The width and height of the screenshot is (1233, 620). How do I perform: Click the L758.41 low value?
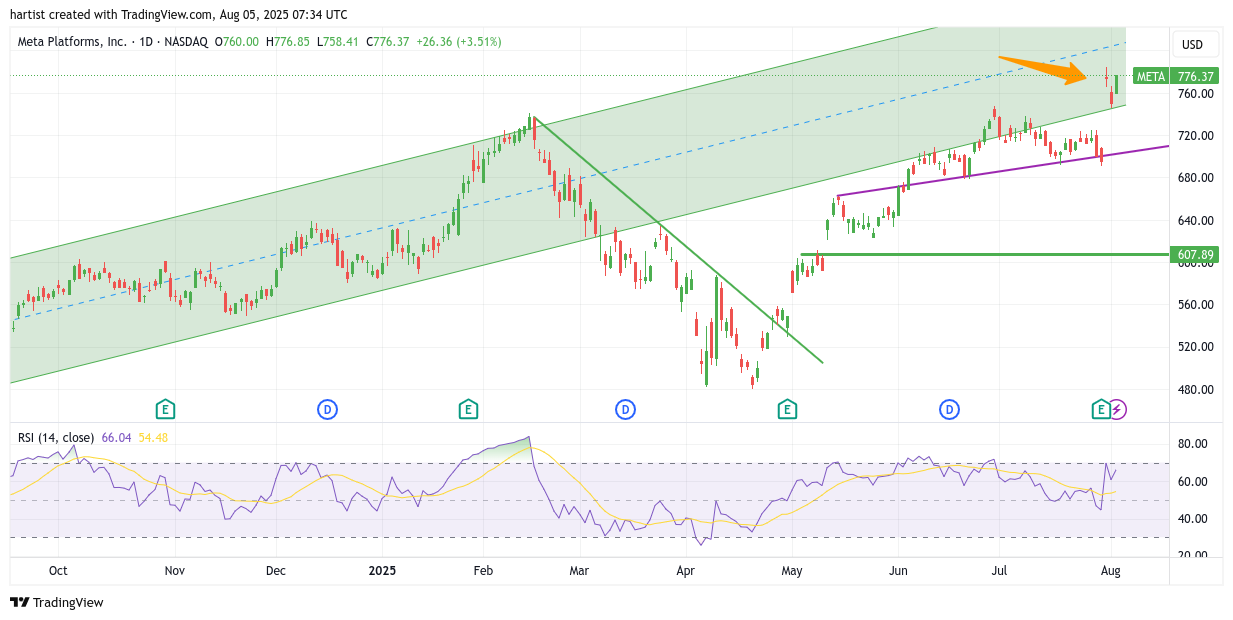(x=338, y=42)
